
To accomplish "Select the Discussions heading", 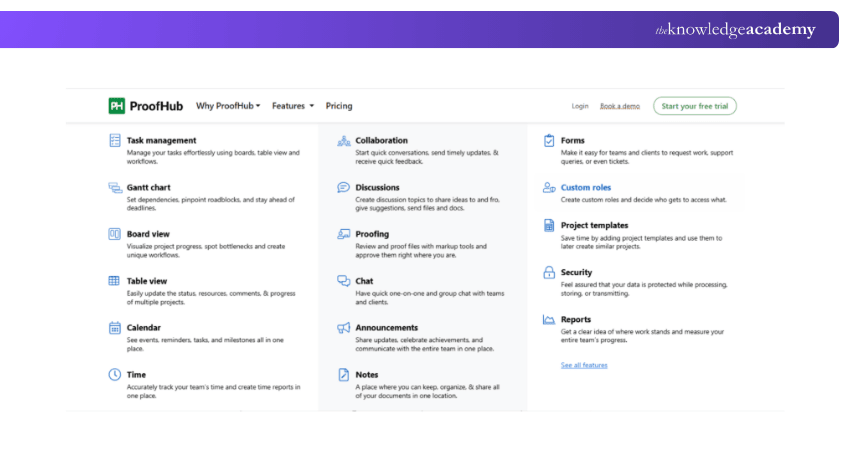I will tap(377, 188).
